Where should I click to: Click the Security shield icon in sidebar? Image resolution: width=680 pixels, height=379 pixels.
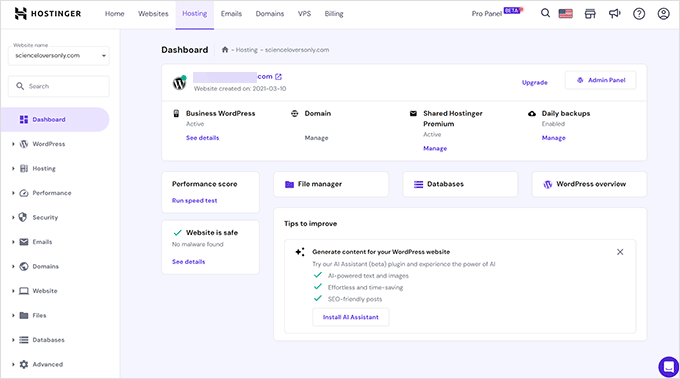(23, 217)
